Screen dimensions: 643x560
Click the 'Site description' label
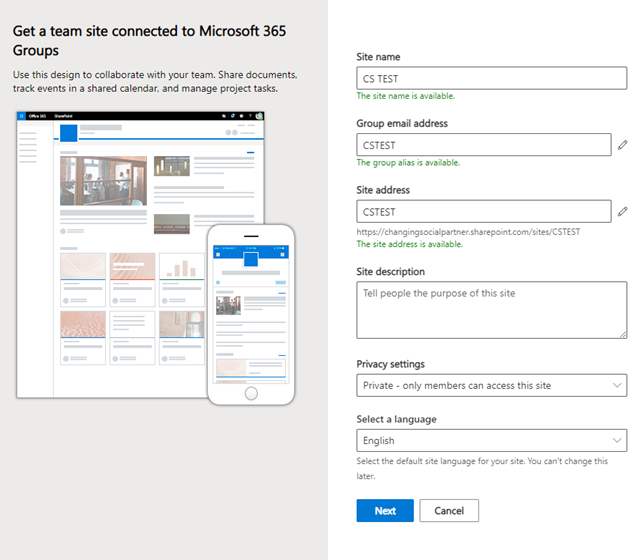390,272
